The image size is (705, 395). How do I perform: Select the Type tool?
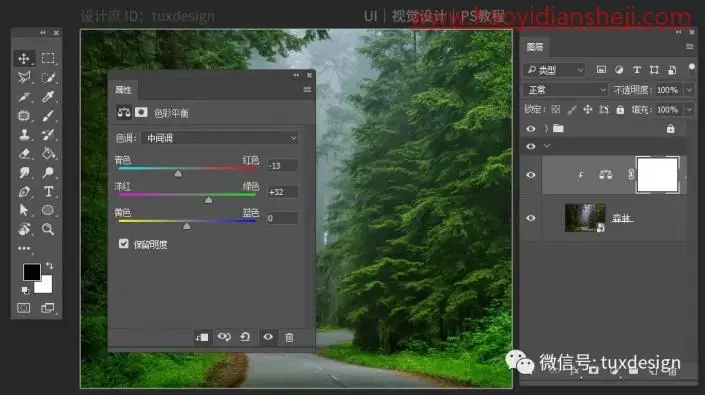click(48, 191)
